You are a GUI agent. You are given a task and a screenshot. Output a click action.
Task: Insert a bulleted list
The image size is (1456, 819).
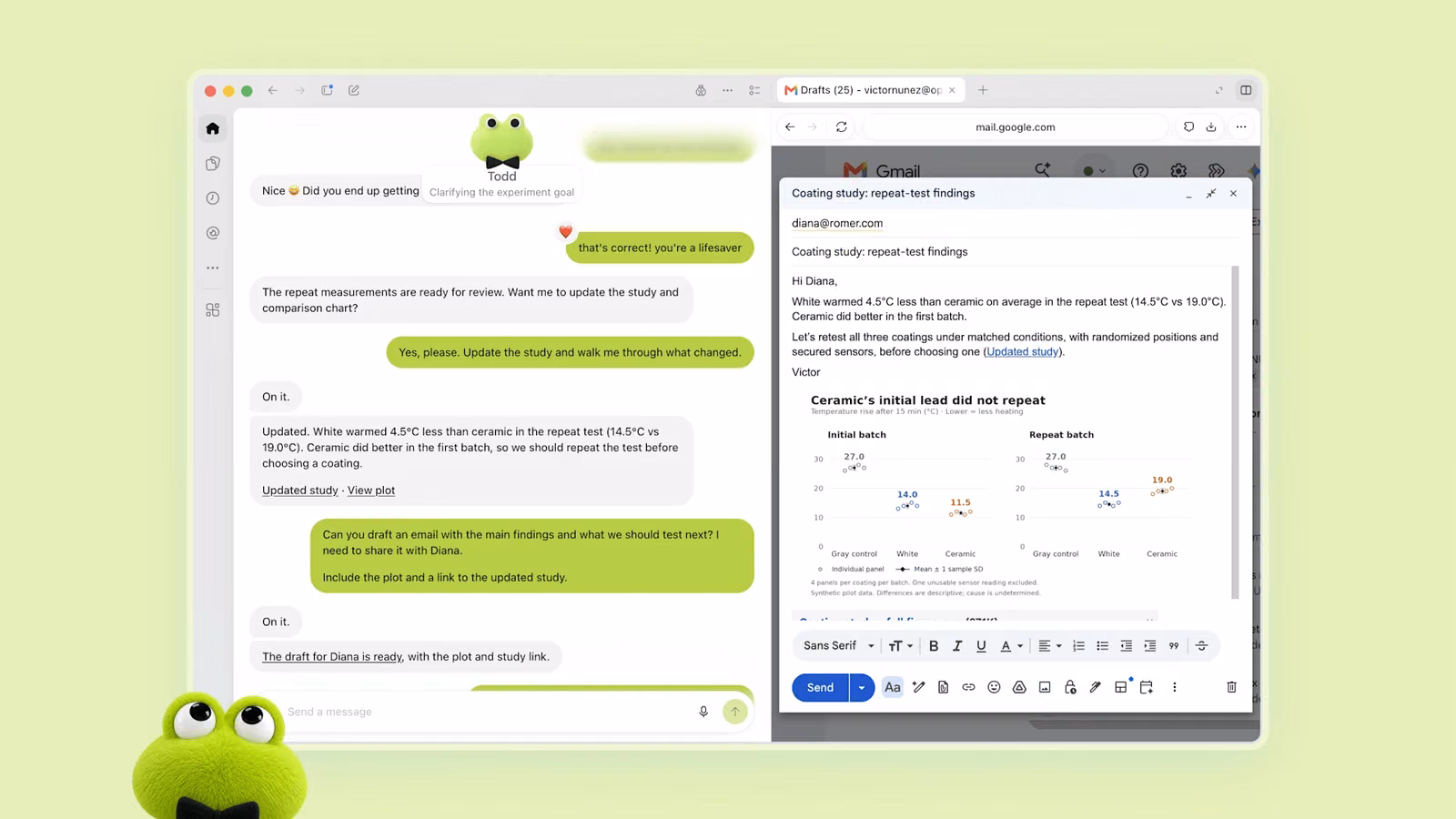(x=1102, y=646)
